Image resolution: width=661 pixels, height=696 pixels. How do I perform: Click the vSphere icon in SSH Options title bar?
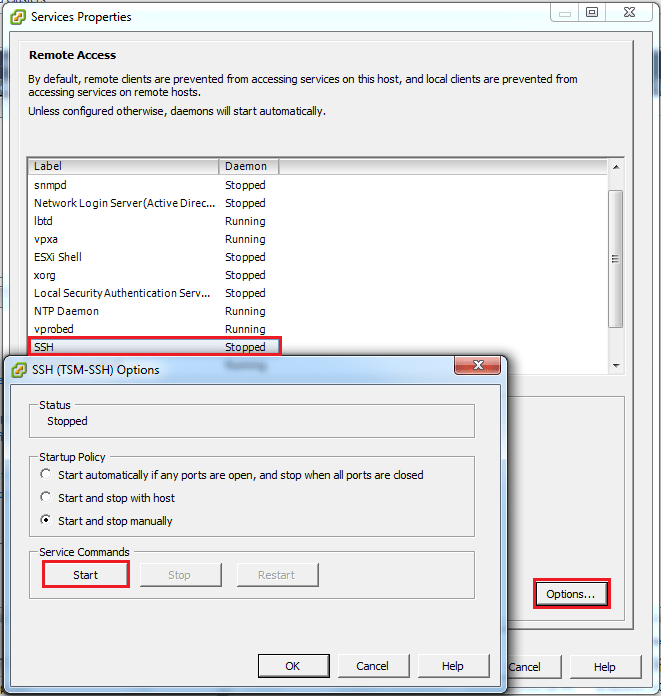point(19,370)
